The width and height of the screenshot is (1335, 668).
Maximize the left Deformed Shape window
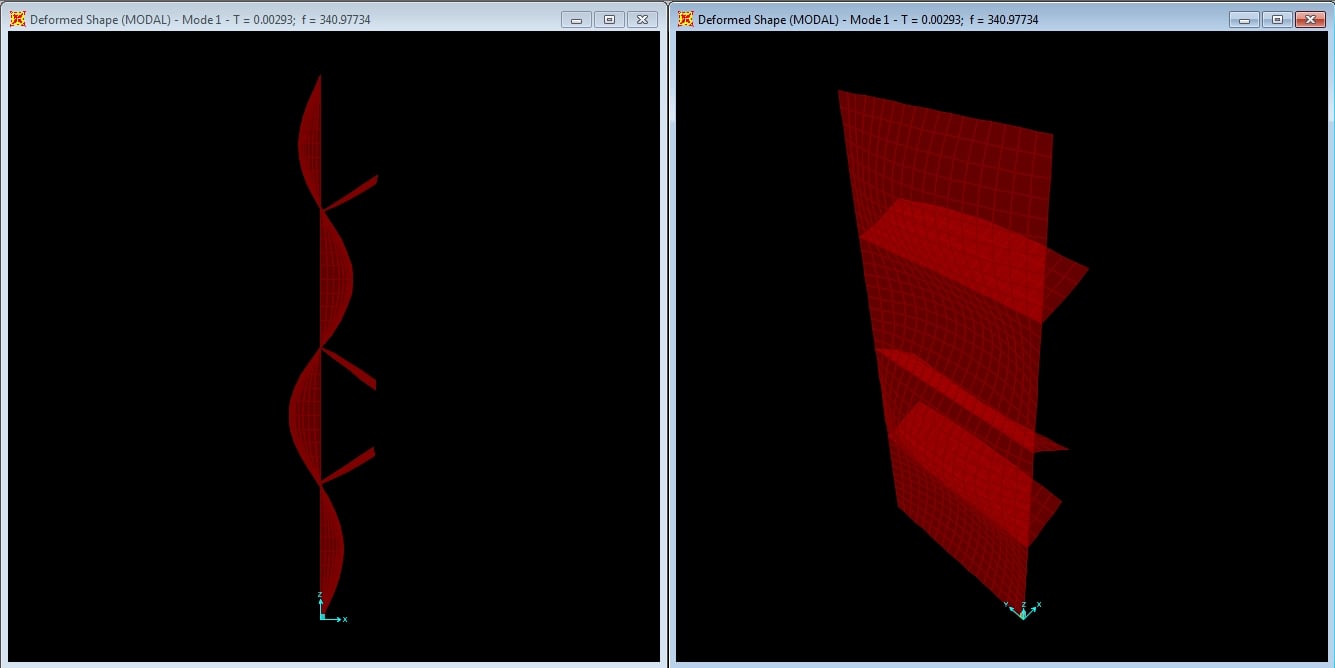609,19
